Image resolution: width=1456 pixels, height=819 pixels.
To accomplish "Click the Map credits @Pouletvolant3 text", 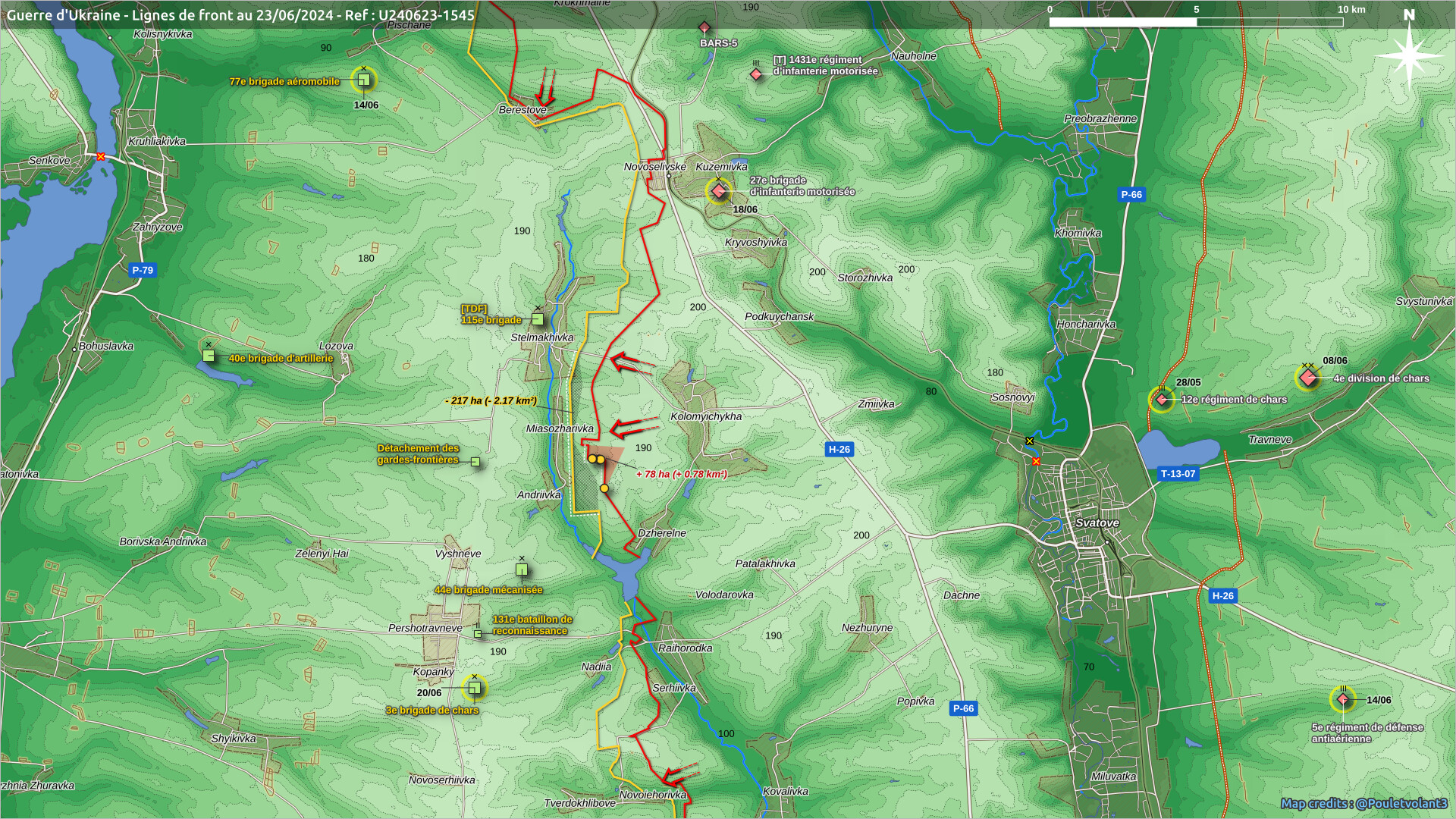I will point(1363,803).
